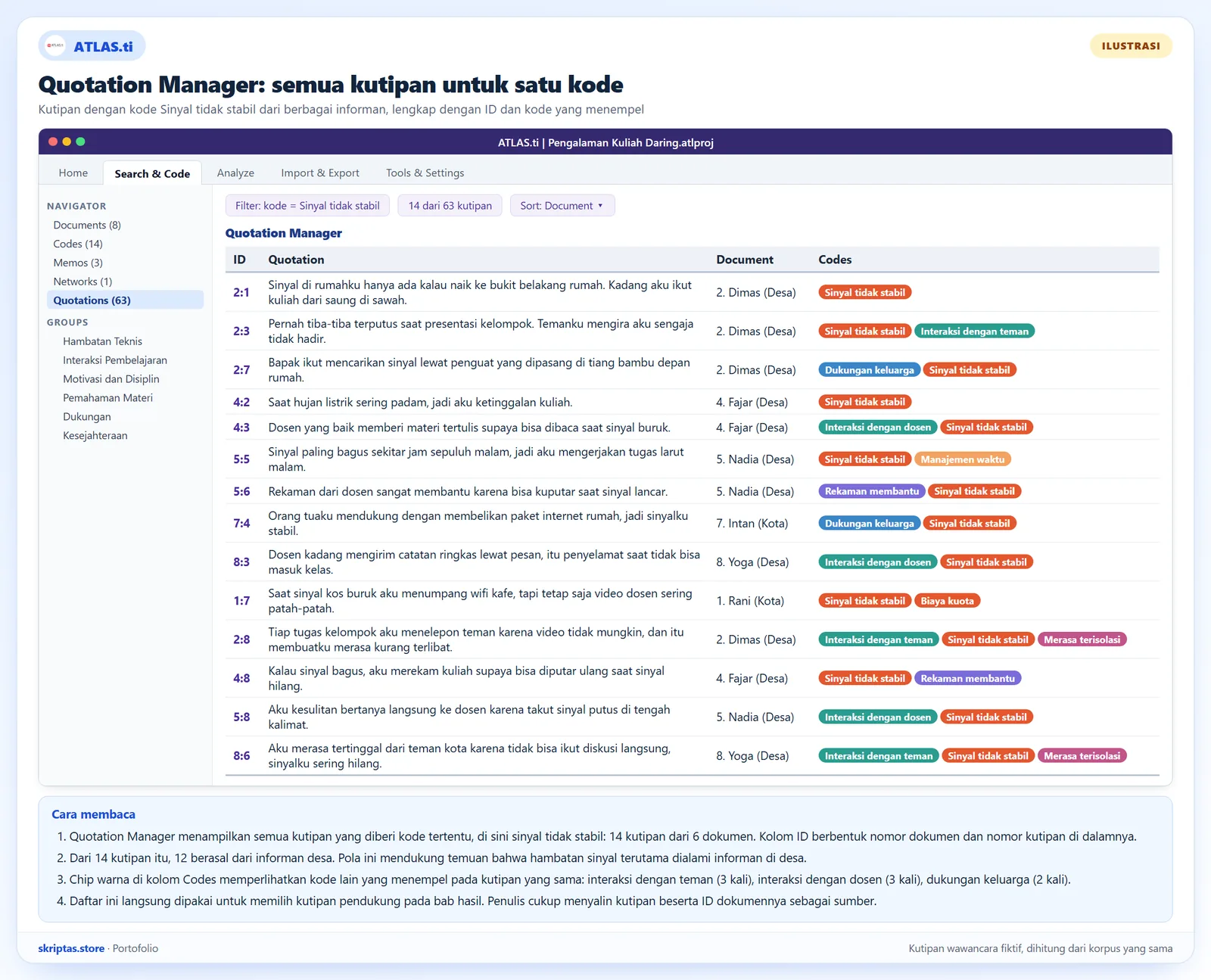
Task: Click the Biaya kuota code chip
Action: (x=947, y=601)
